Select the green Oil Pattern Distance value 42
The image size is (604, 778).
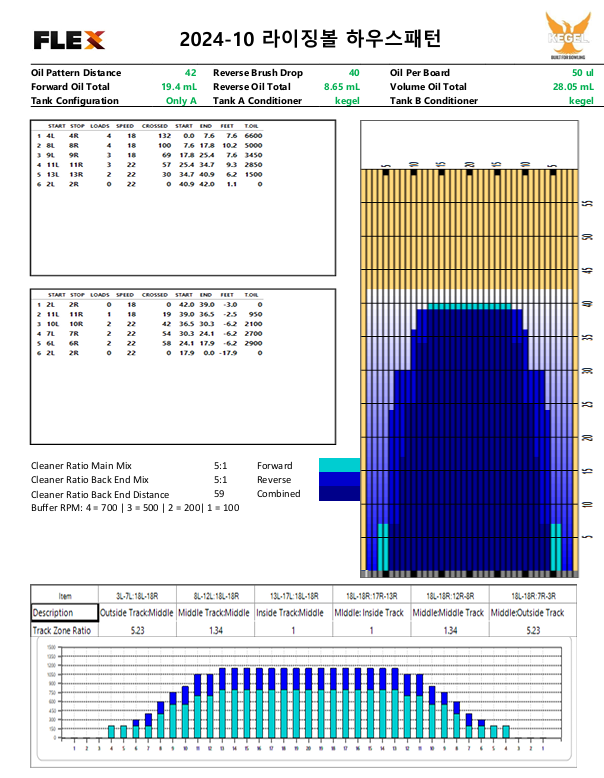[191, 73]
